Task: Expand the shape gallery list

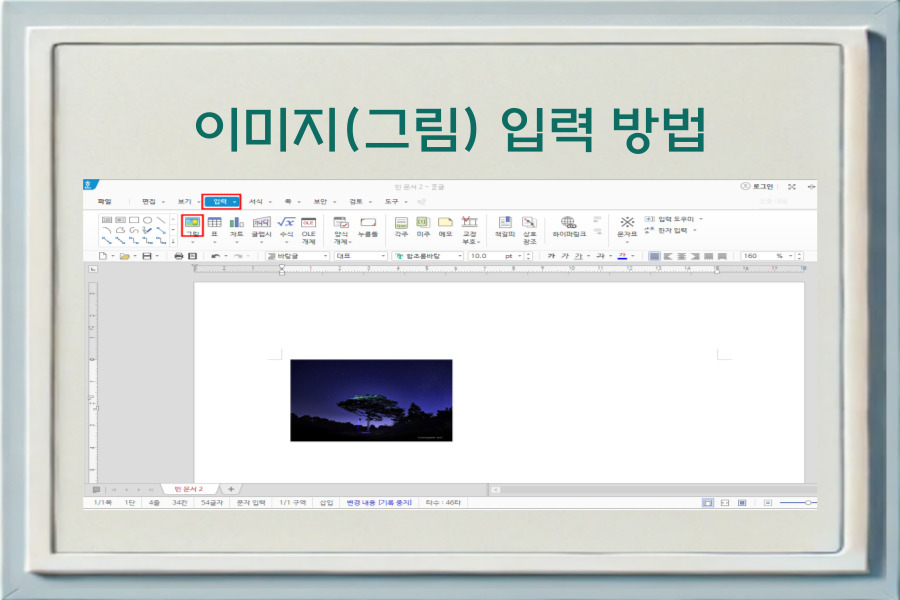Action: pyautogui.click(x=173, y=241)
